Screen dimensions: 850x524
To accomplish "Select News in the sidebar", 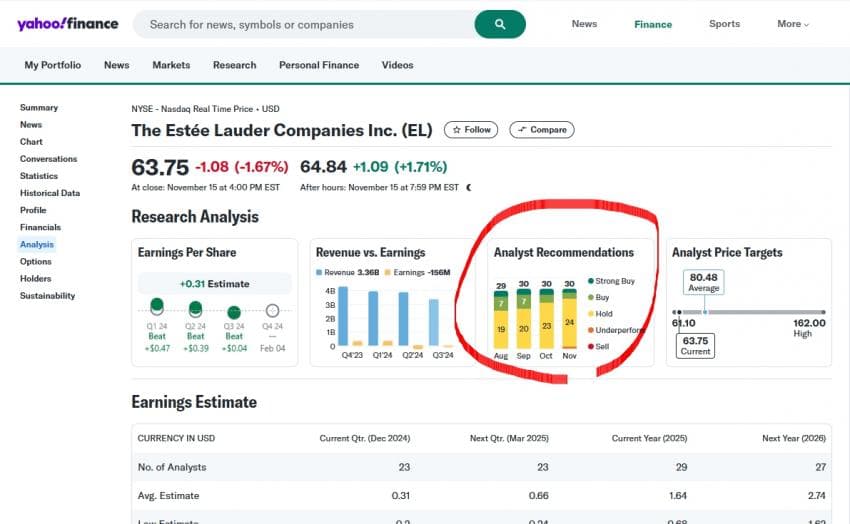I will pyautogui.click(x=31, y=125).
